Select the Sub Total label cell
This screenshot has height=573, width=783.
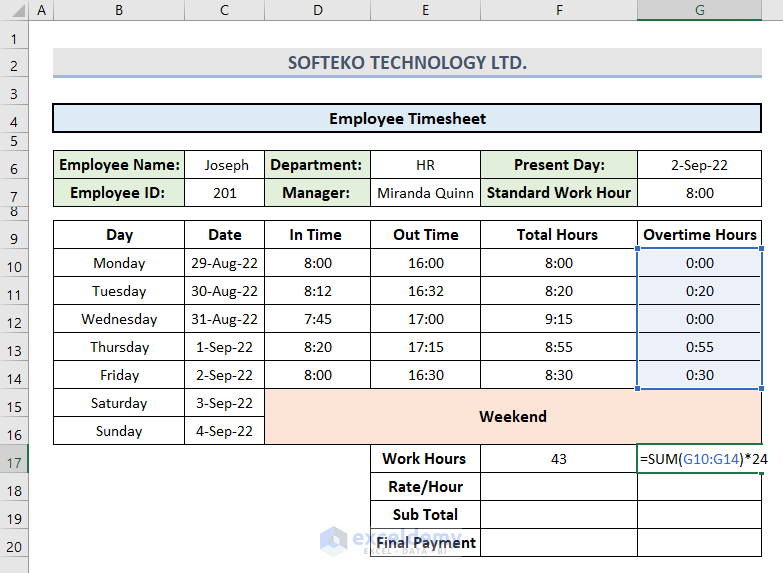tap(425, 515)
